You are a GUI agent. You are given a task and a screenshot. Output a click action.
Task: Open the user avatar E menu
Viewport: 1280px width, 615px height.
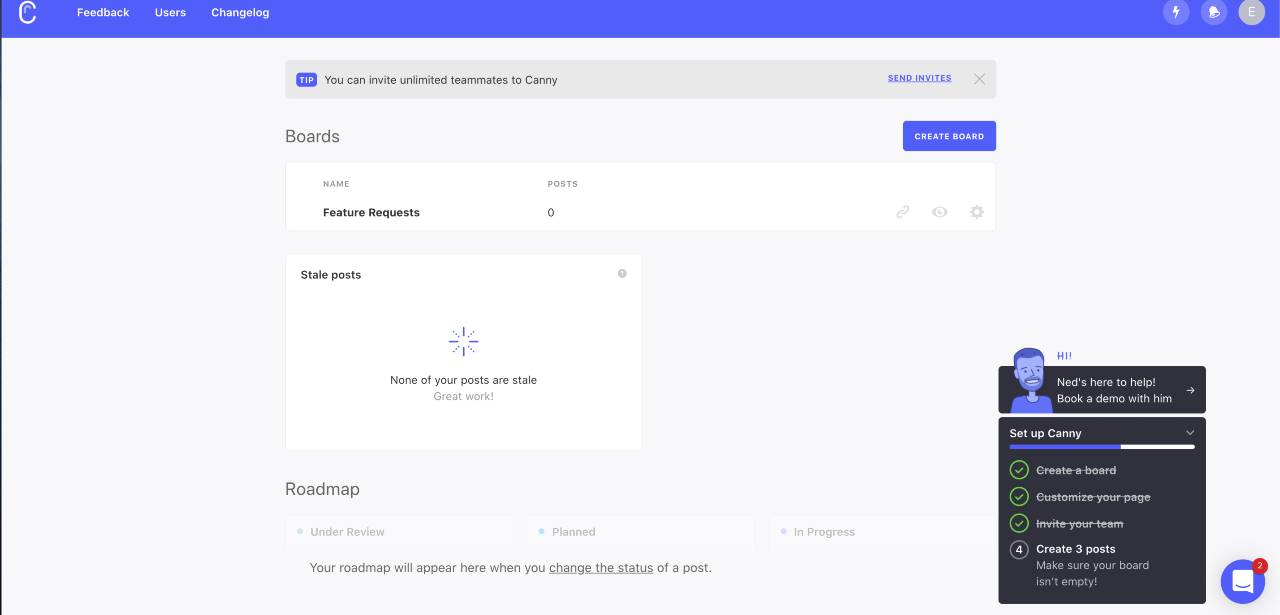(x=1252, y=13)
